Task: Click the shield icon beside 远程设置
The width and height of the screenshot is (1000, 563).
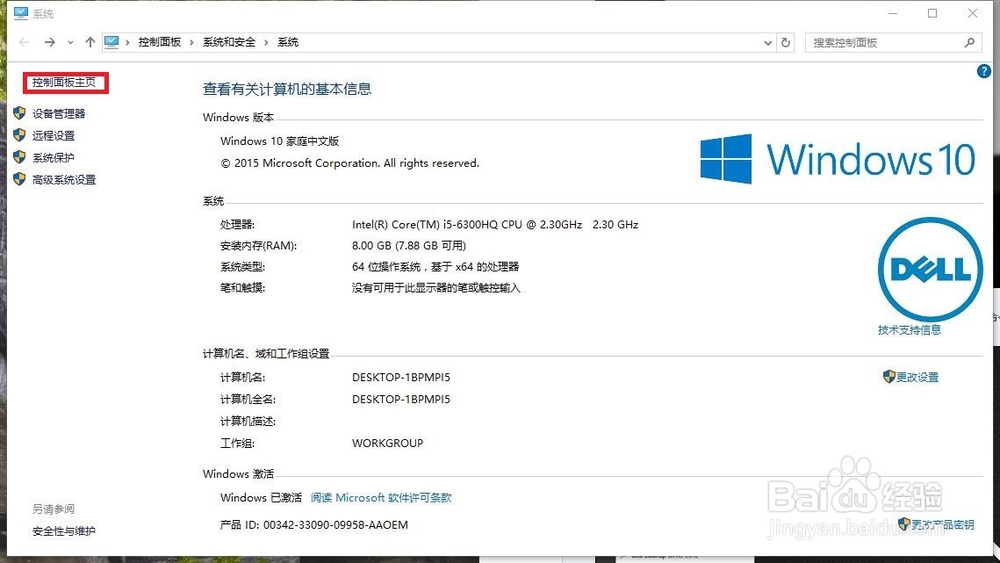Action: click(20, 135)
